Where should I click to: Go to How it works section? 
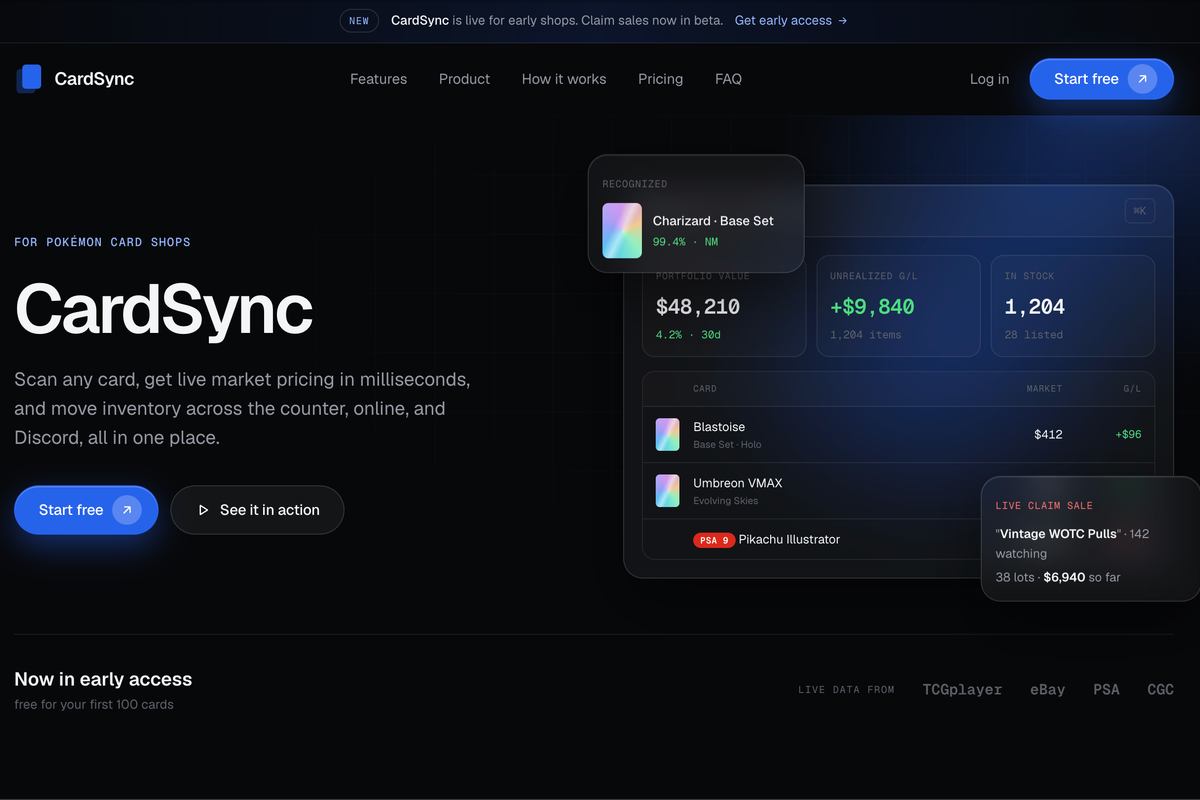click(564, 79)
